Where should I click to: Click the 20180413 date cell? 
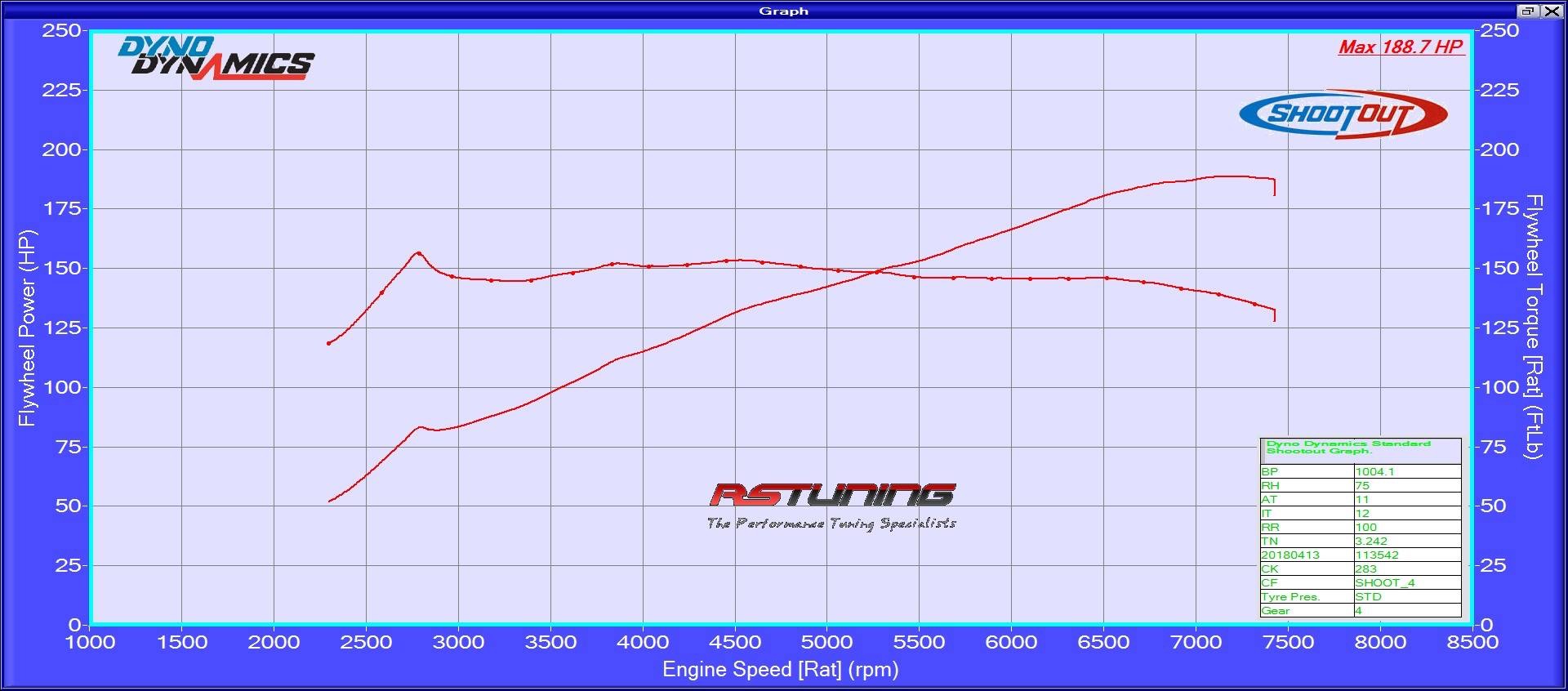(x=1306, y=555)
